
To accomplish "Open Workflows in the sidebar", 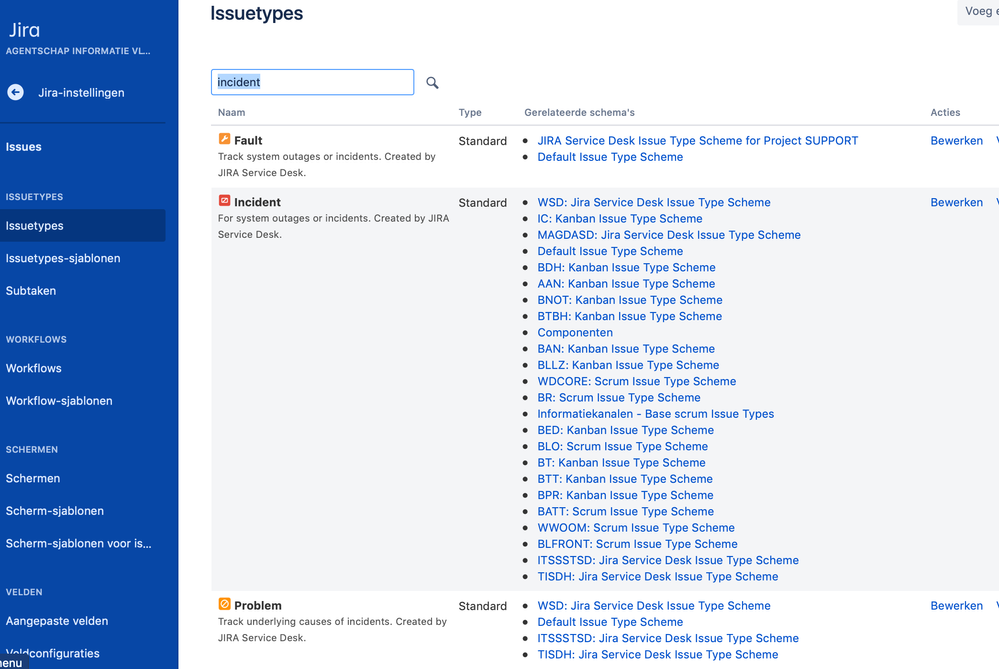I will [34, 368].
